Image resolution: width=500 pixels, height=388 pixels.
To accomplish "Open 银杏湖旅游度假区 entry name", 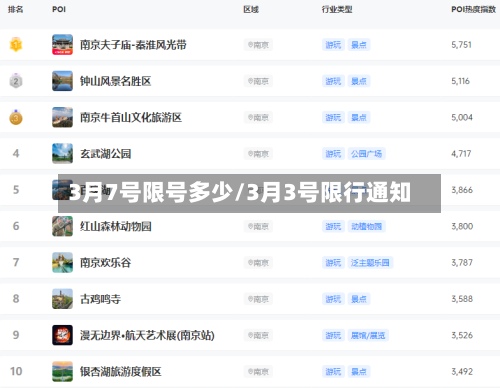I will coord(121,371).
